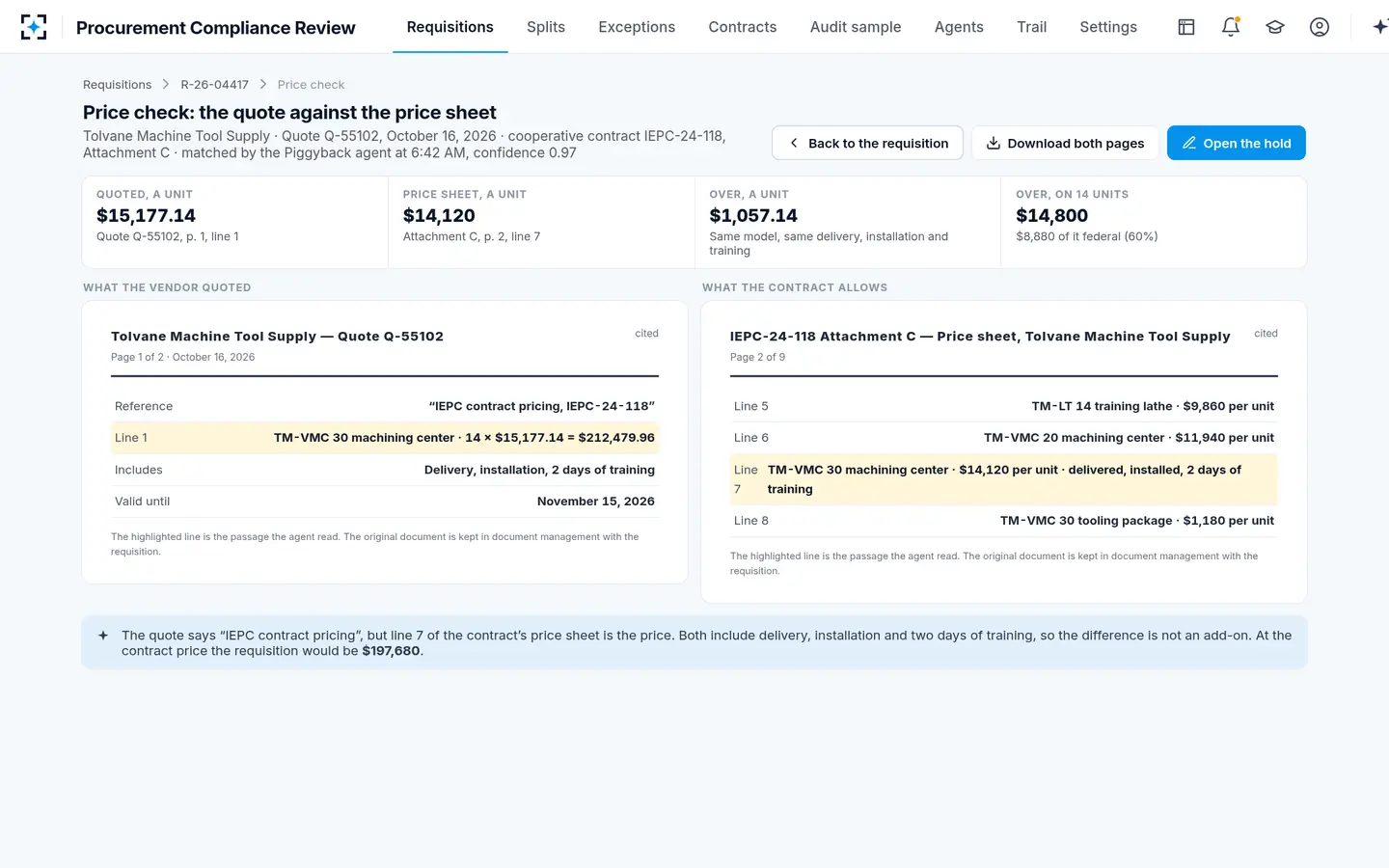Open the Trail tab
Screen dimensions: 1389x868
click(1032, 27)
